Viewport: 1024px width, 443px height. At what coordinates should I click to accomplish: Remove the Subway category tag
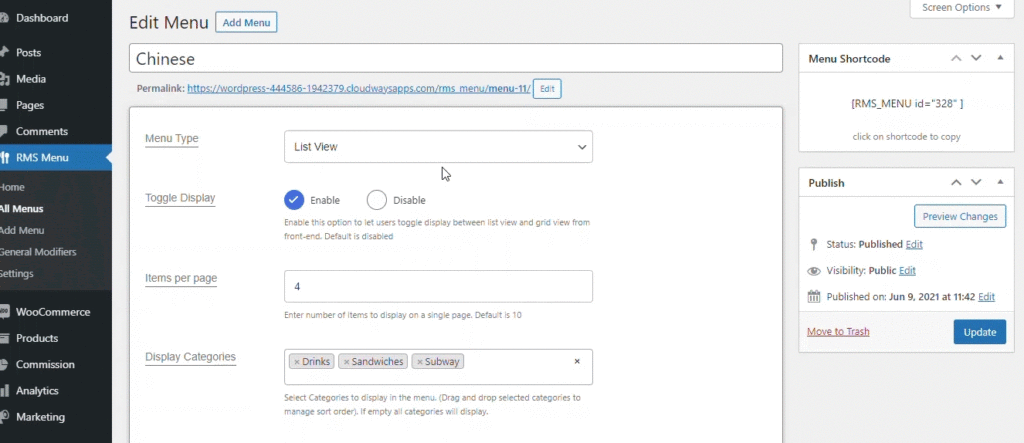[x=419, y=361]
